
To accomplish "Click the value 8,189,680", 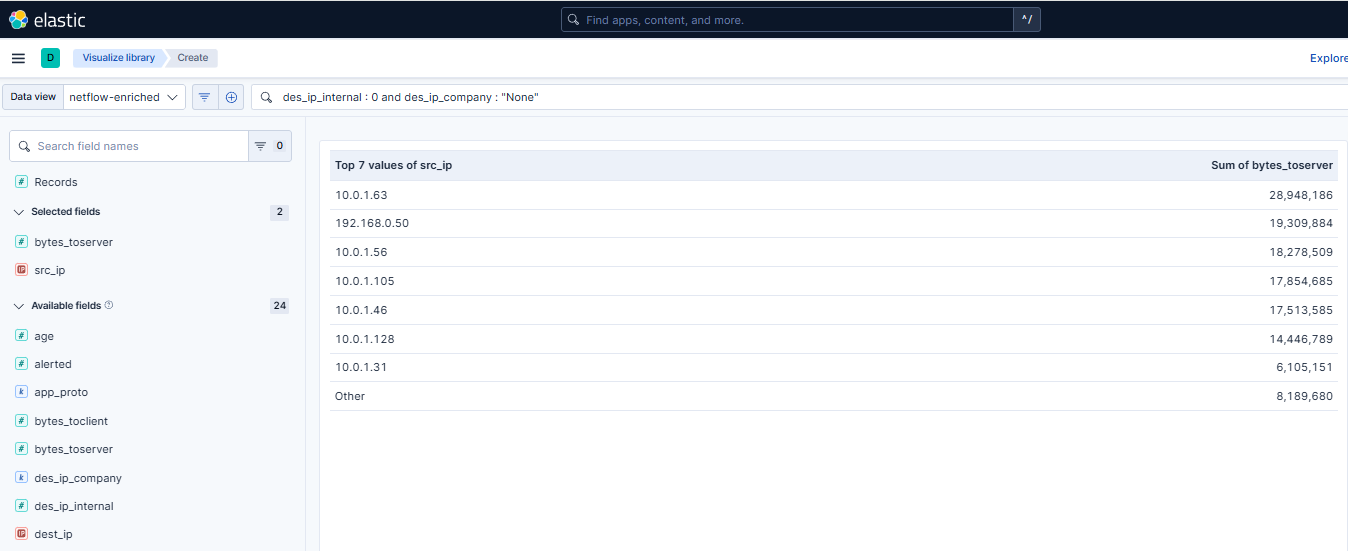I will pyautogui.click(x=1304, y=396).
